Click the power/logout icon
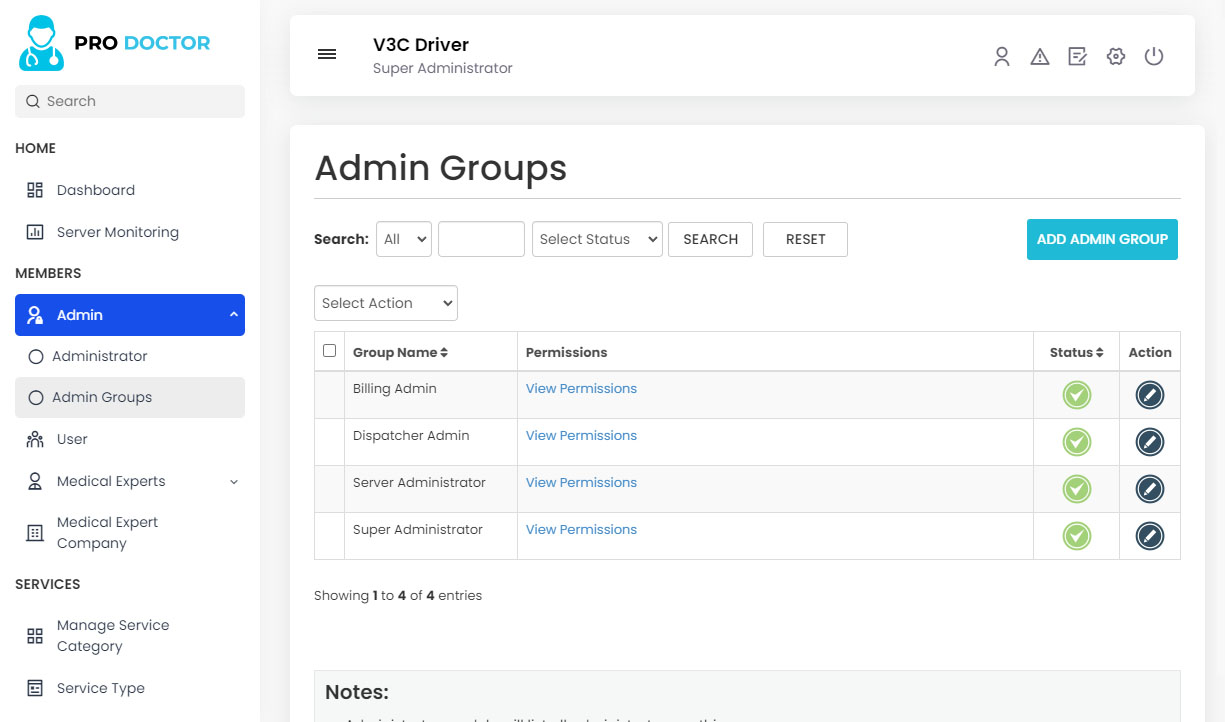The width and height of the screenshot is (1225, 722). click(1154, 57)
